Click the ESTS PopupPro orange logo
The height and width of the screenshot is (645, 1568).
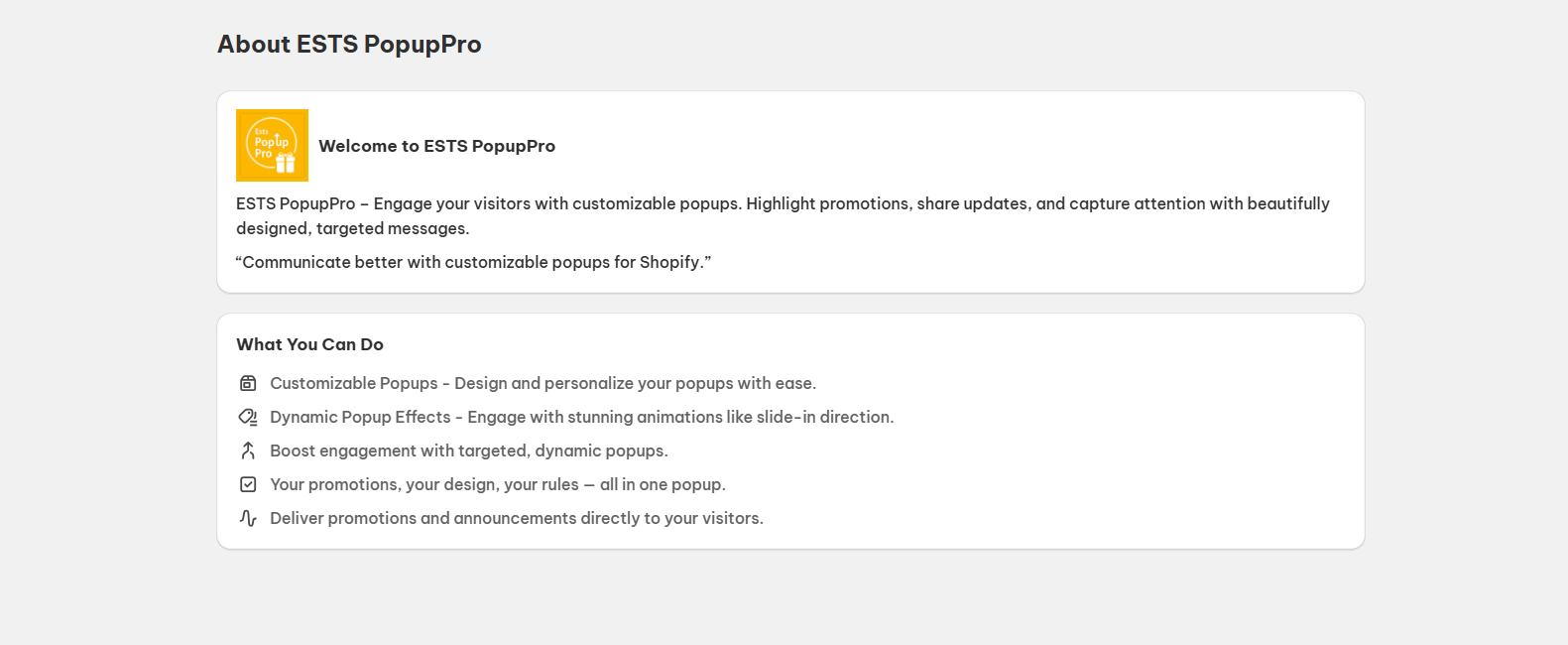(x=272, y=145)
